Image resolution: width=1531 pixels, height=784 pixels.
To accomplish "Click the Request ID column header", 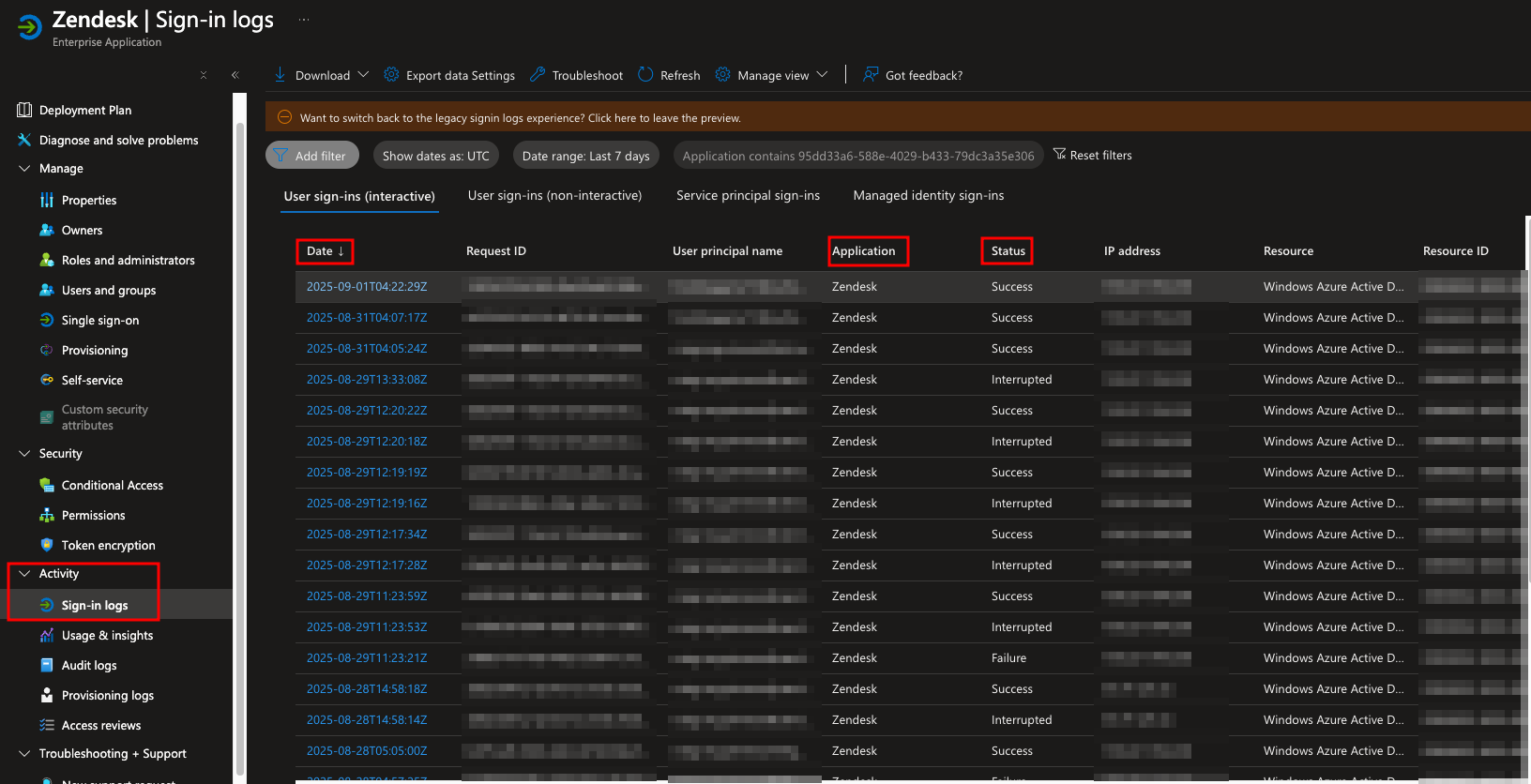I will tap(496, 250).
